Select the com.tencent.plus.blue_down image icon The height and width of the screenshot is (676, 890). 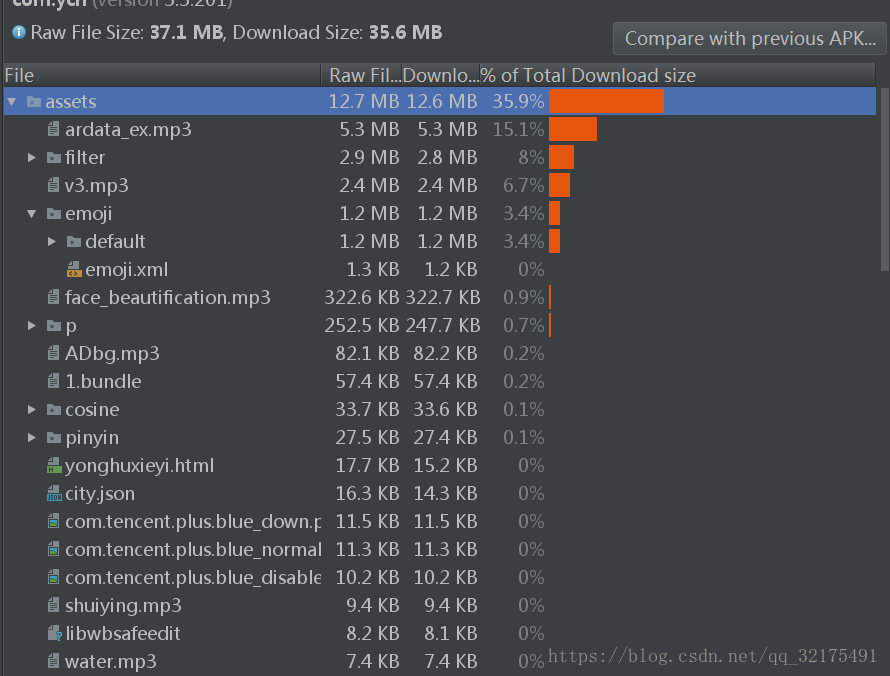53,522
